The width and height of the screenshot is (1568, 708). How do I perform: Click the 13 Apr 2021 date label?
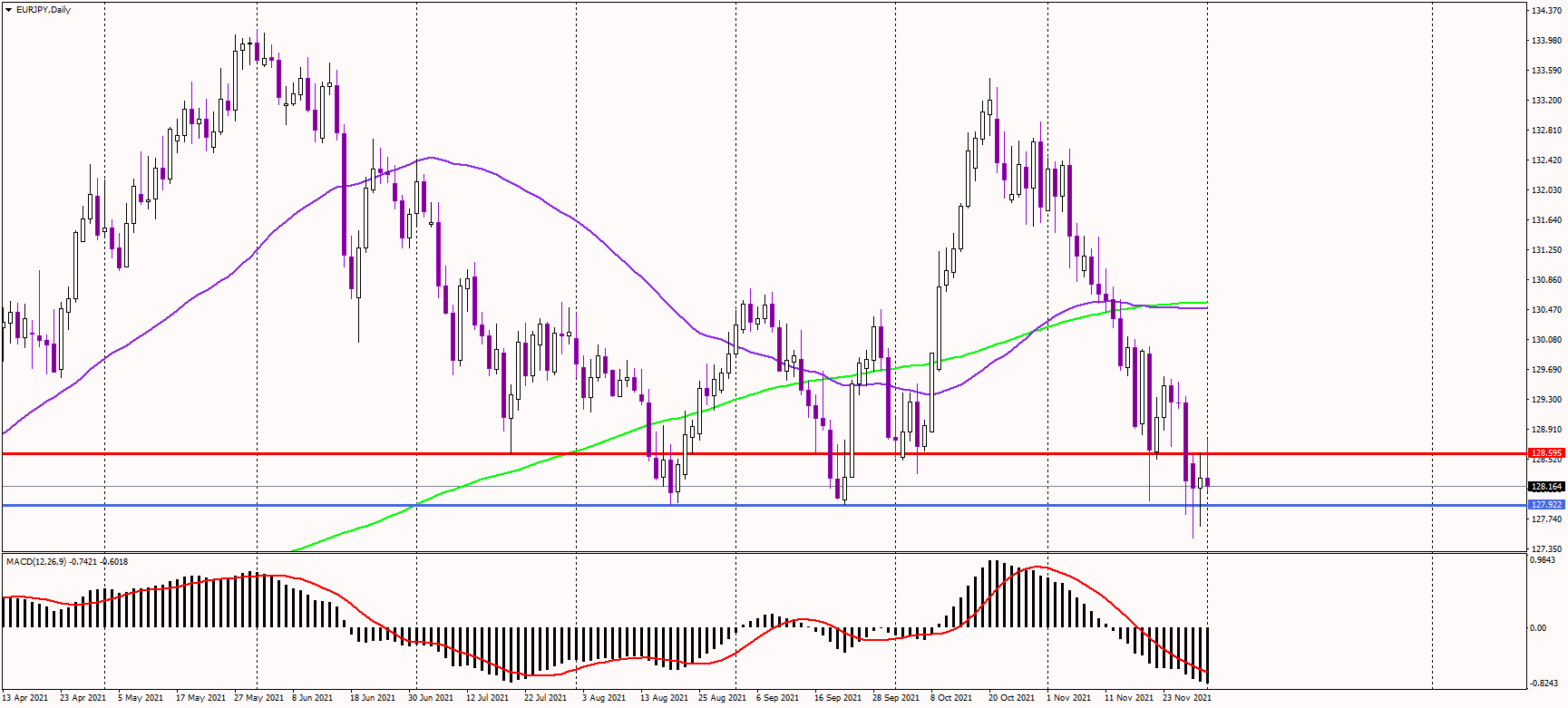coord(25,698)
